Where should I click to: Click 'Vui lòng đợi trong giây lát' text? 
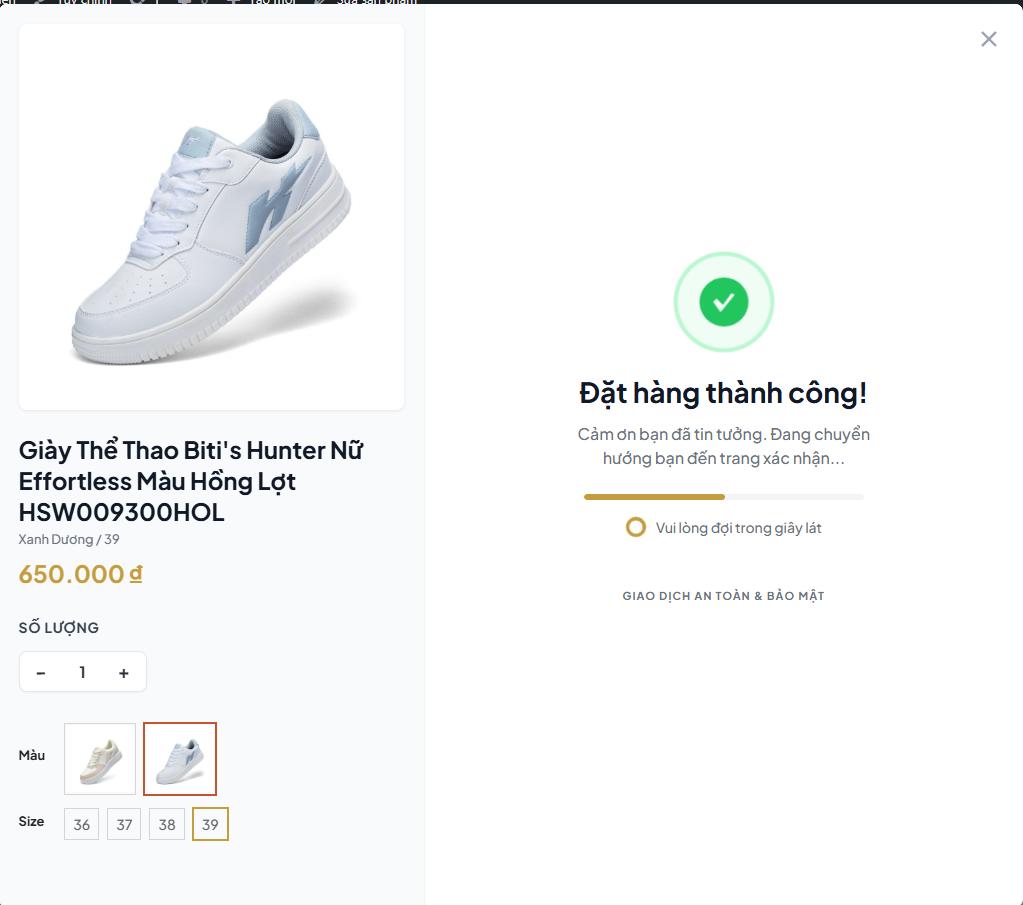pos(738,528)
